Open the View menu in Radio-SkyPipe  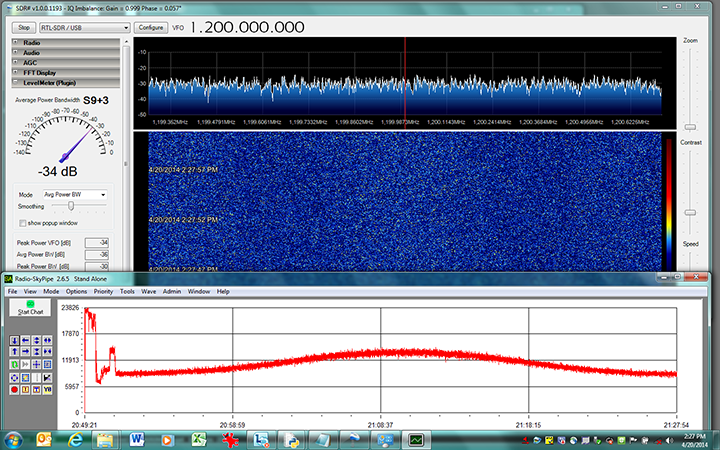pos(30,292)
